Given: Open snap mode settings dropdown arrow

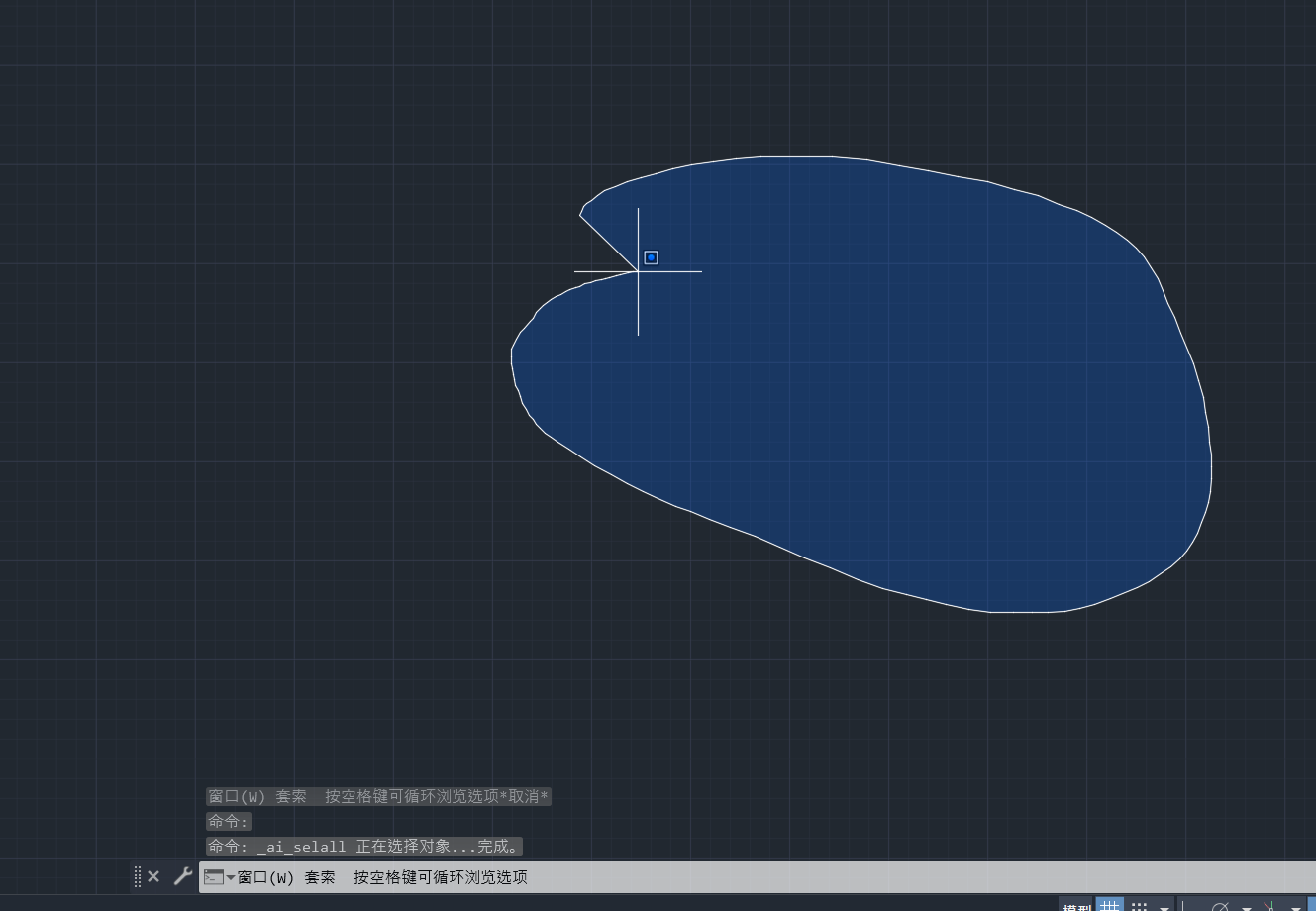Looking at the screenshot, I should point(1164,907).
